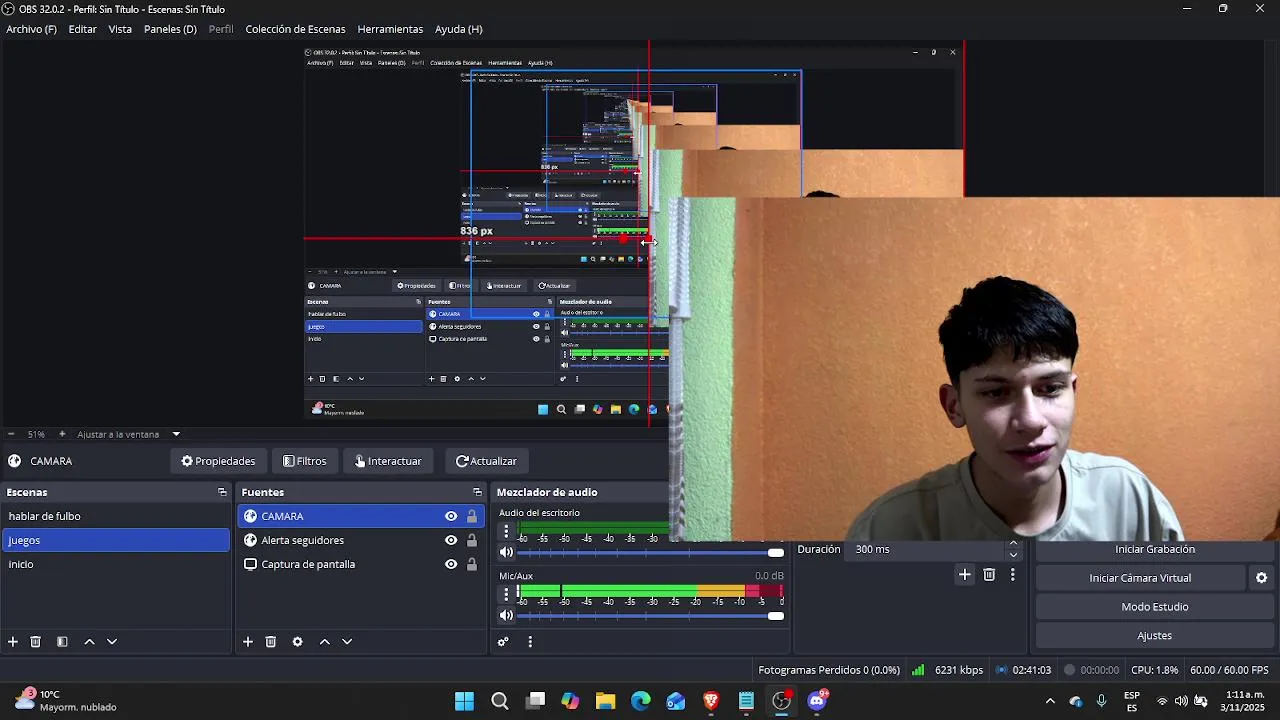Open Ajustes button
Viewport: 1280px width, 720px height.
pyautogui.click(x=1155, y=636)
